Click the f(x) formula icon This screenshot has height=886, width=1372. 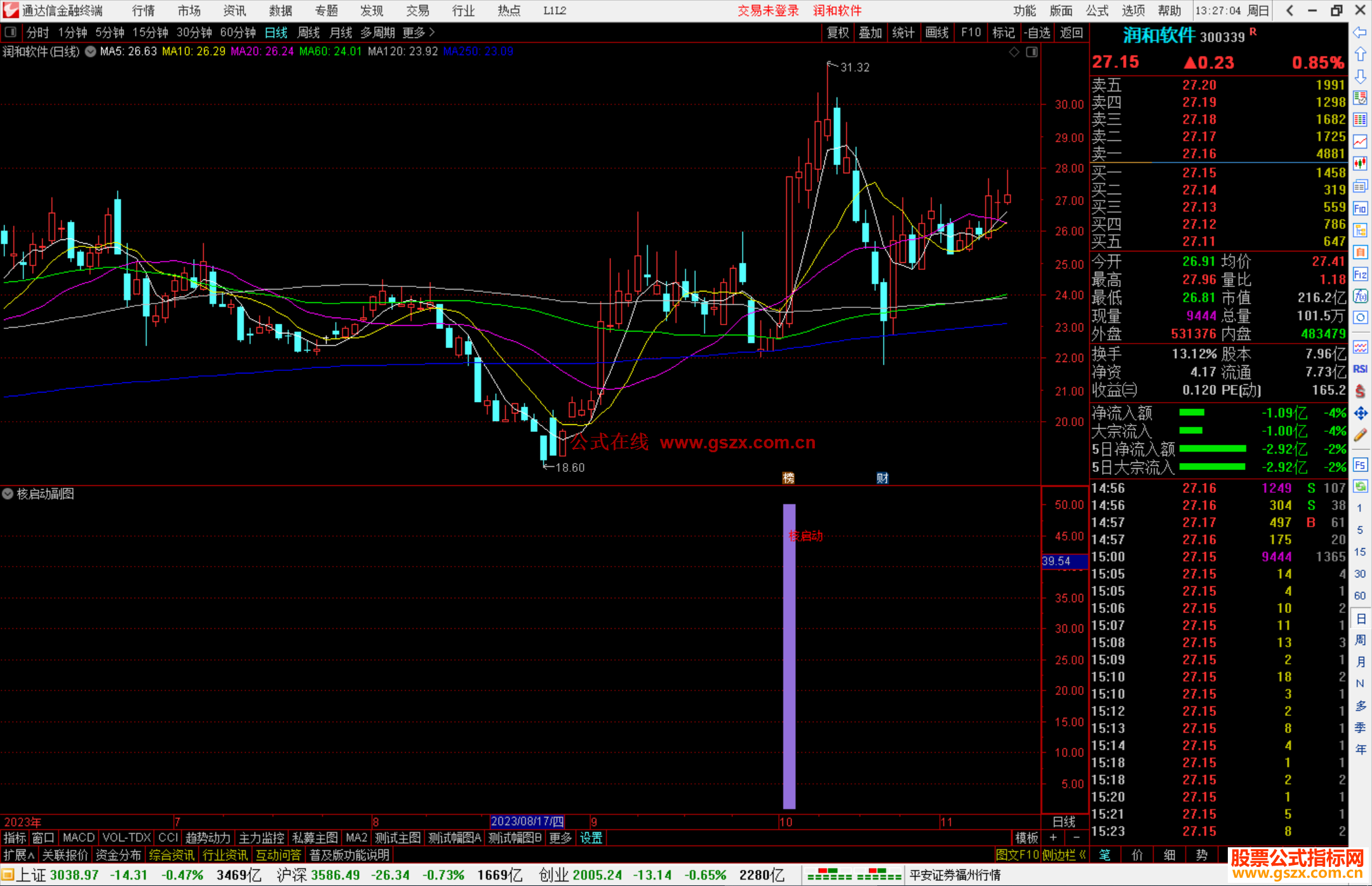coord(1360,296)
